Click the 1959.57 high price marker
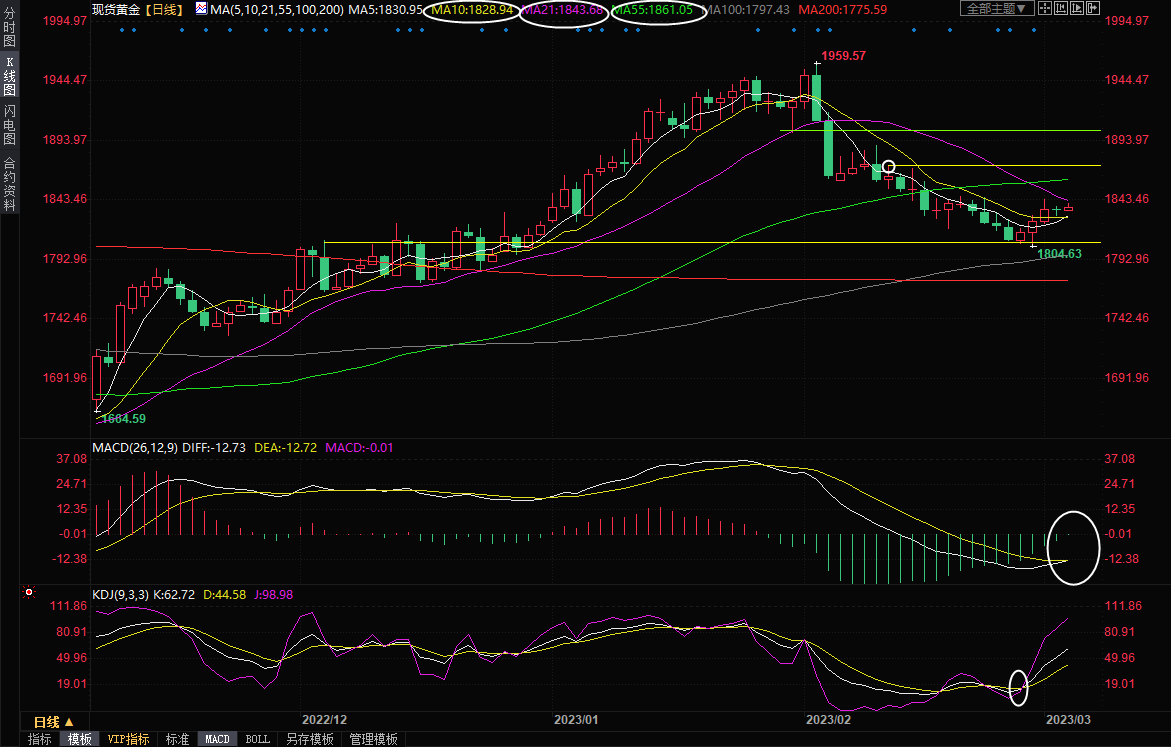1171x747 pixels. point(842,56)
